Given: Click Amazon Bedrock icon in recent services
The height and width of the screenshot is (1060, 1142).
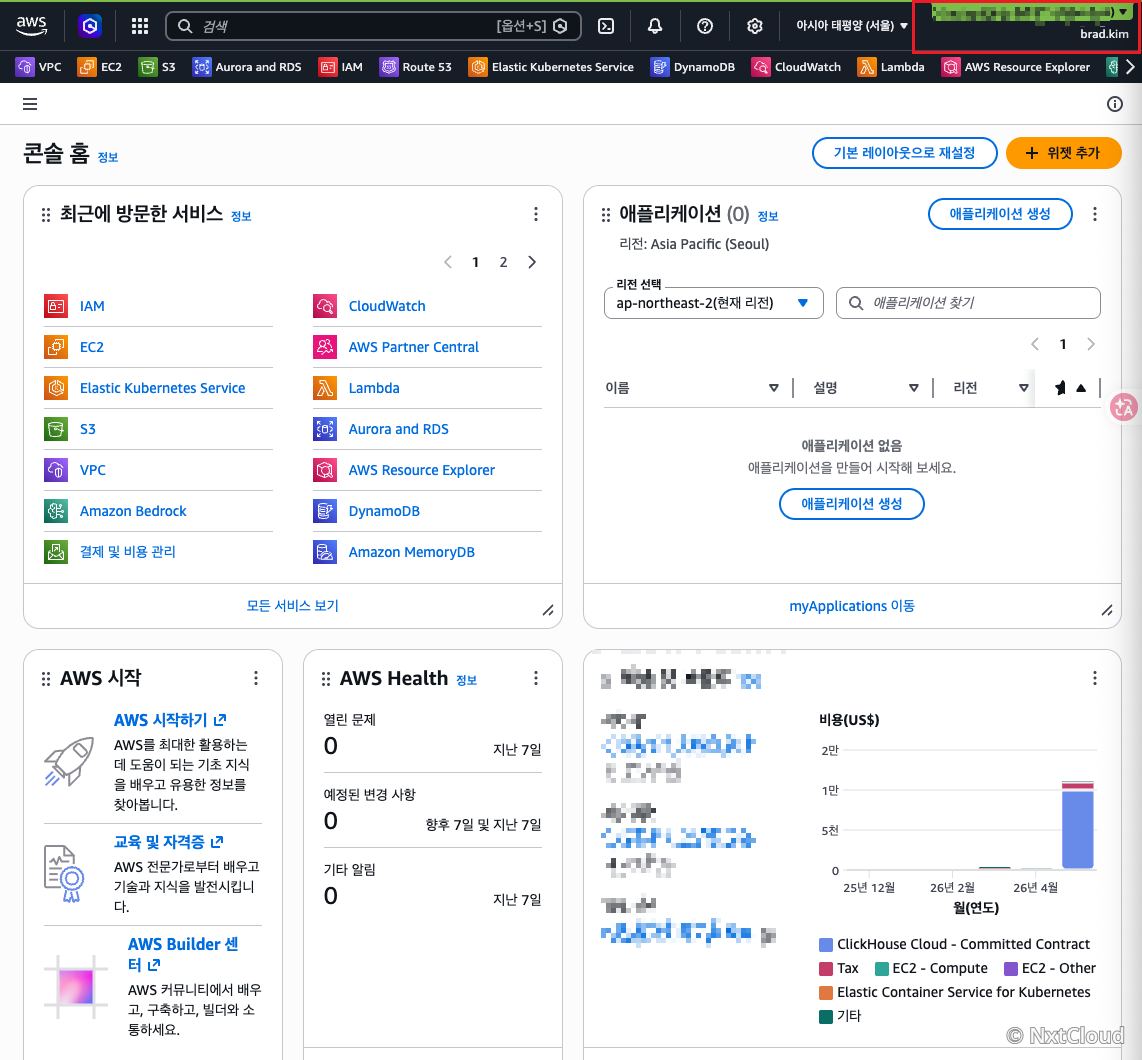Looking at the screenshot, I should coord(56,511).
